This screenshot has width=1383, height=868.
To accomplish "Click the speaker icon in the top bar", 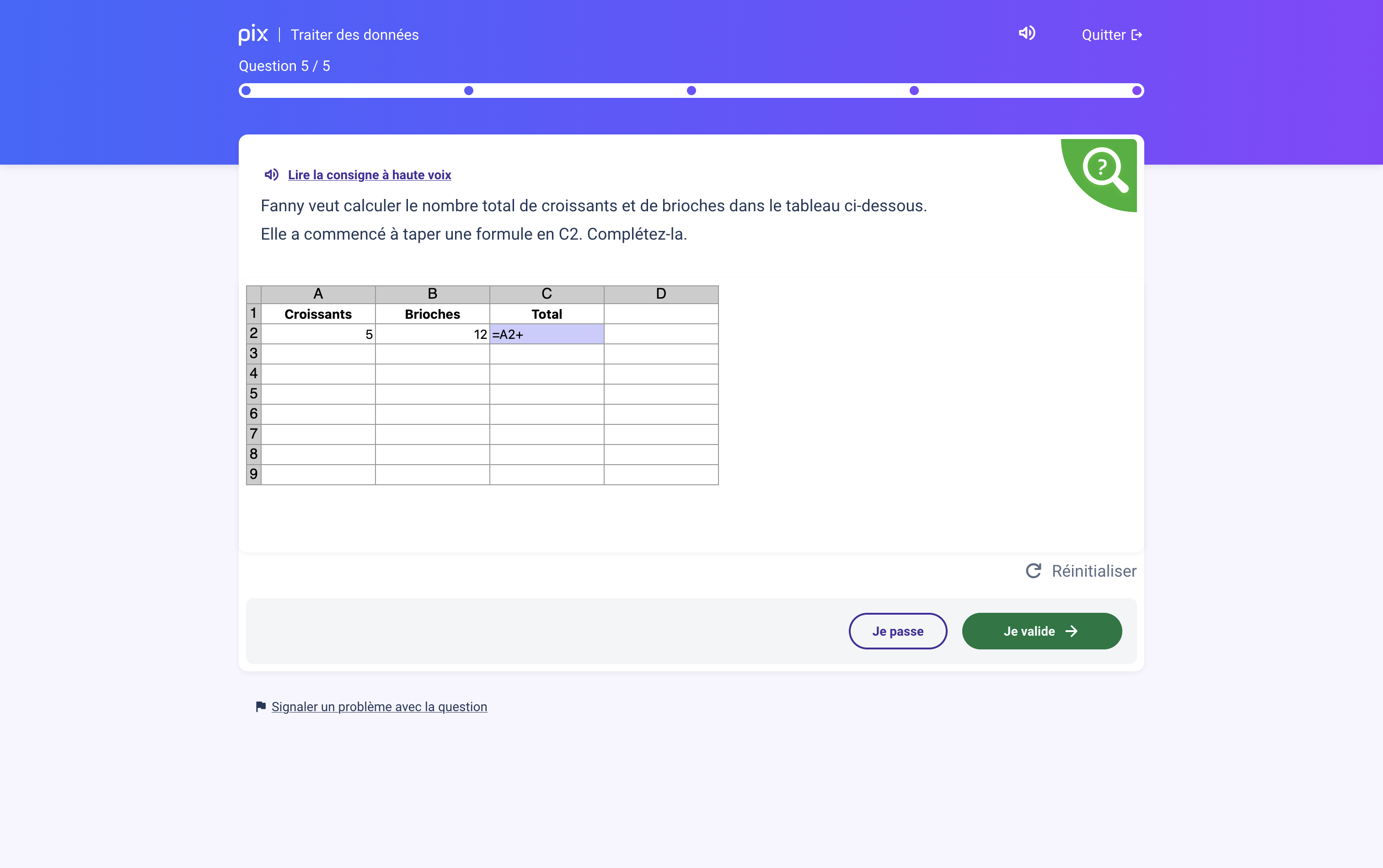I will pos(1026,33).
